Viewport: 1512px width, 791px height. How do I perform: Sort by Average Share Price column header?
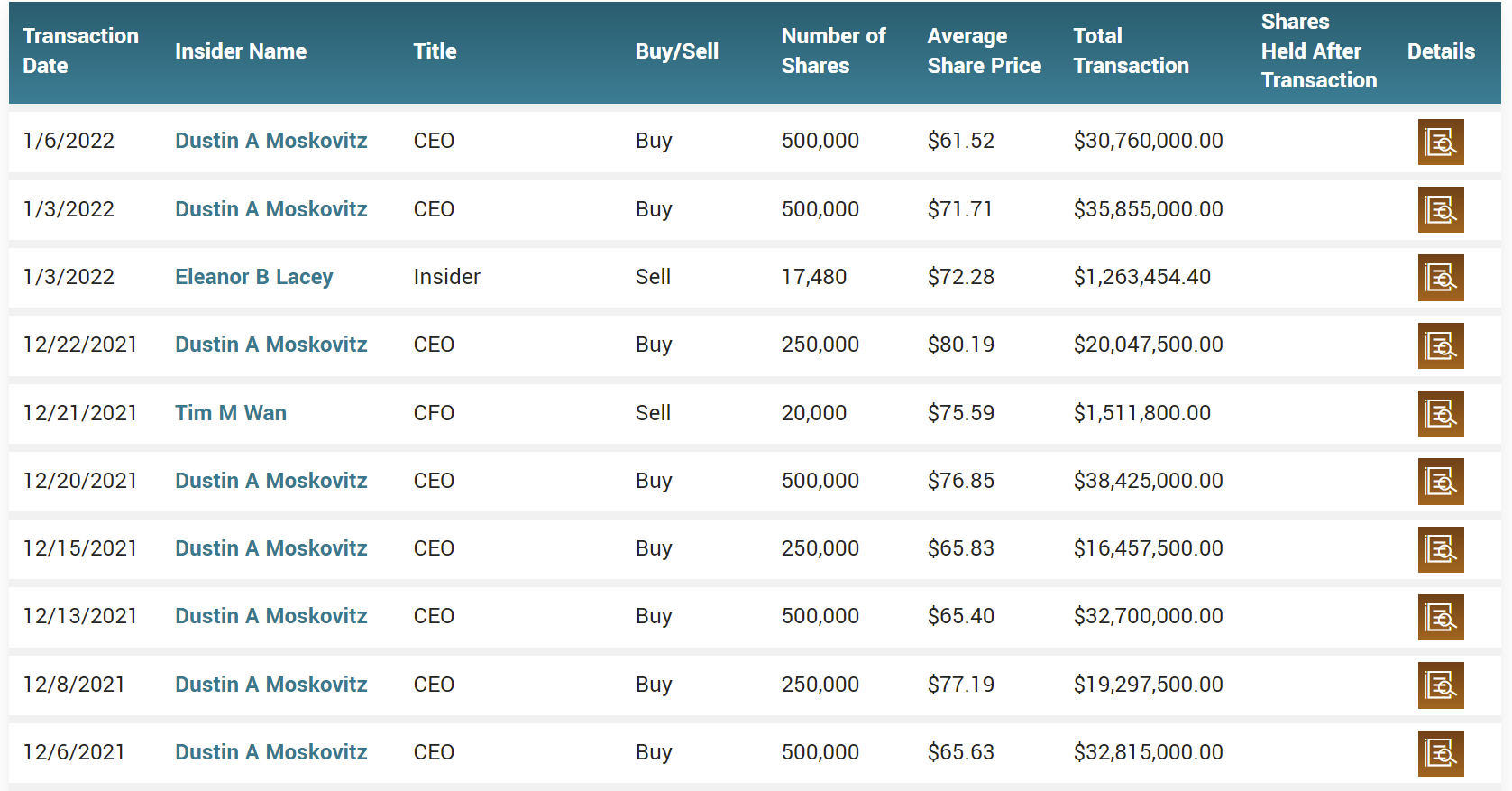point(985,51)
